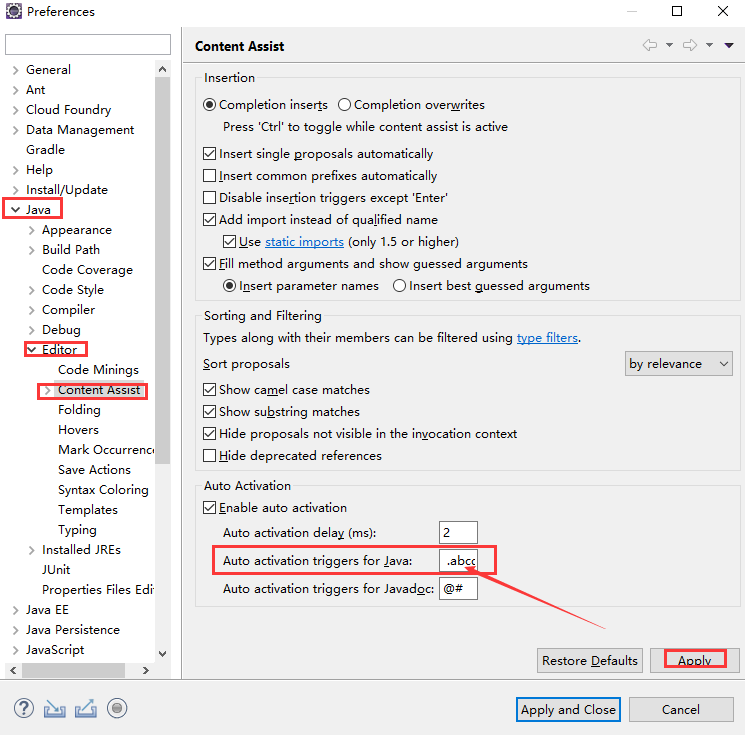The image size is (745, 735).
Task: Expand the Content Assist node
Action: pos(47,391)
